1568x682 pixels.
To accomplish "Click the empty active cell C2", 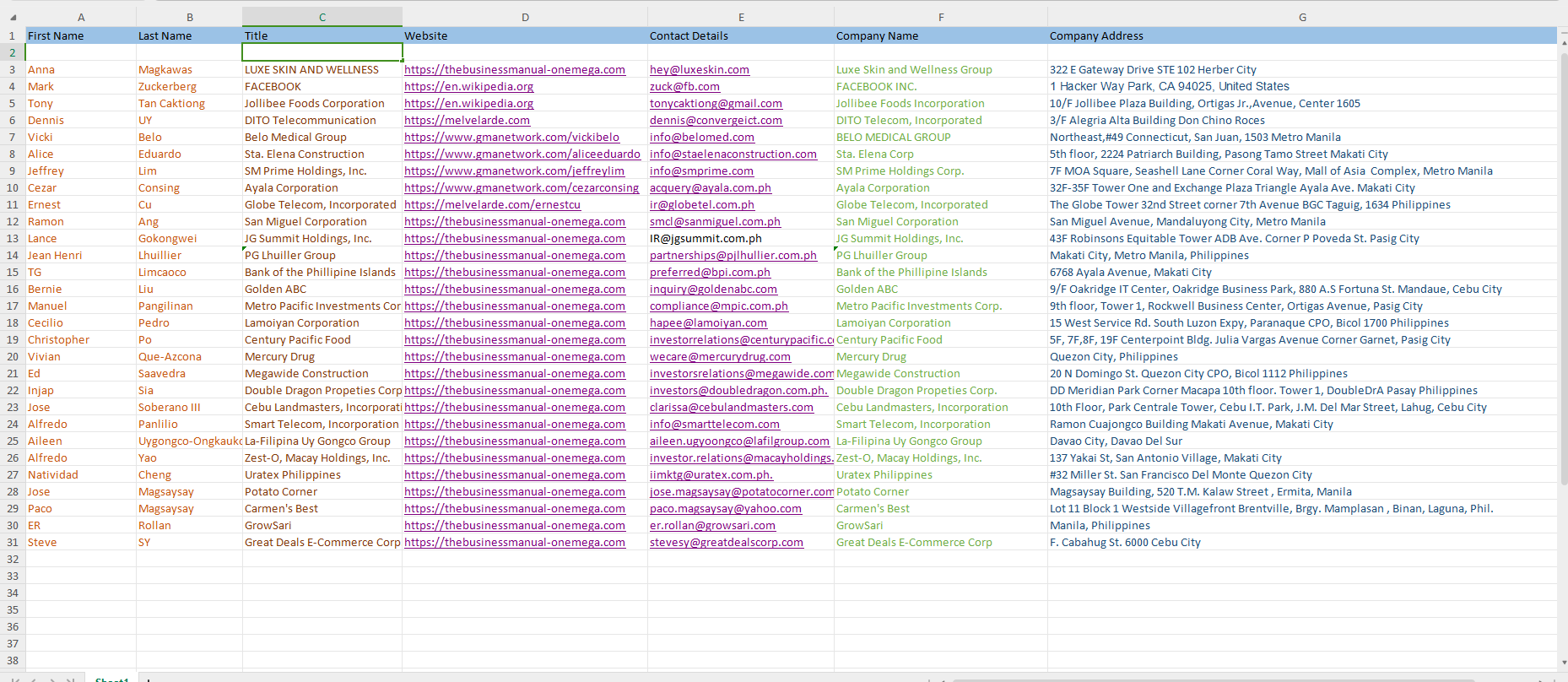I will pos(322,52).
